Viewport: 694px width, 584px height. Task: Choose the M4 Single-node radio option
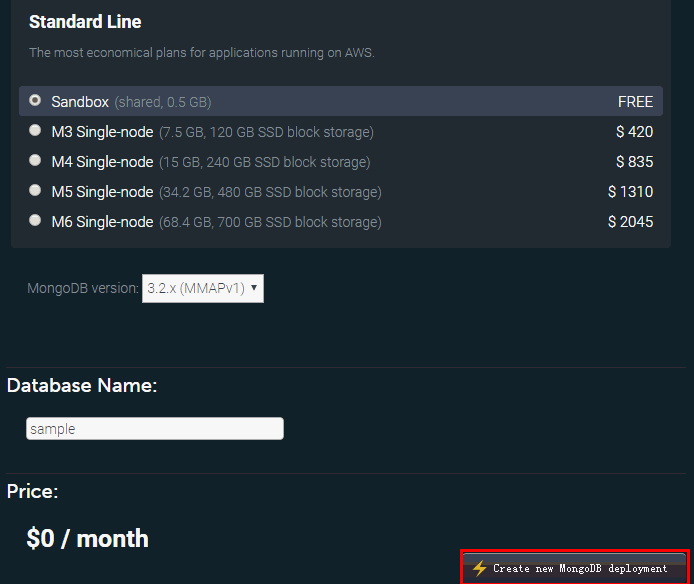click(35, 160)
